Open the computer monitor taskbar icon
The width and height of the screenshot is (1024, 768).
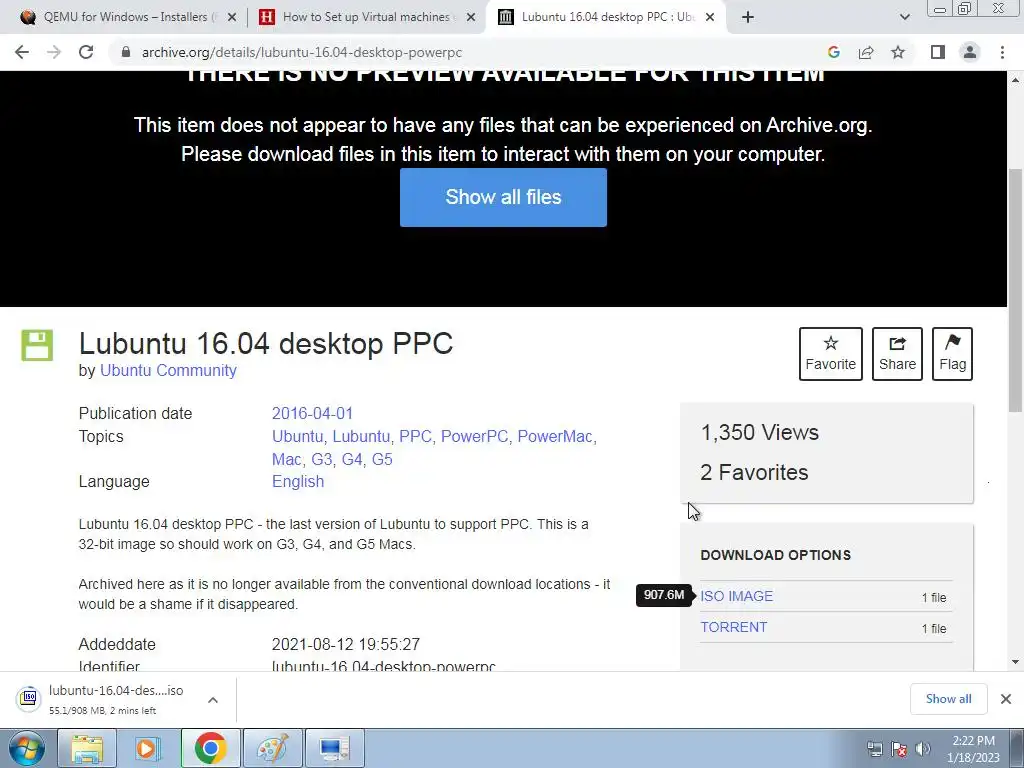[334, 748]
